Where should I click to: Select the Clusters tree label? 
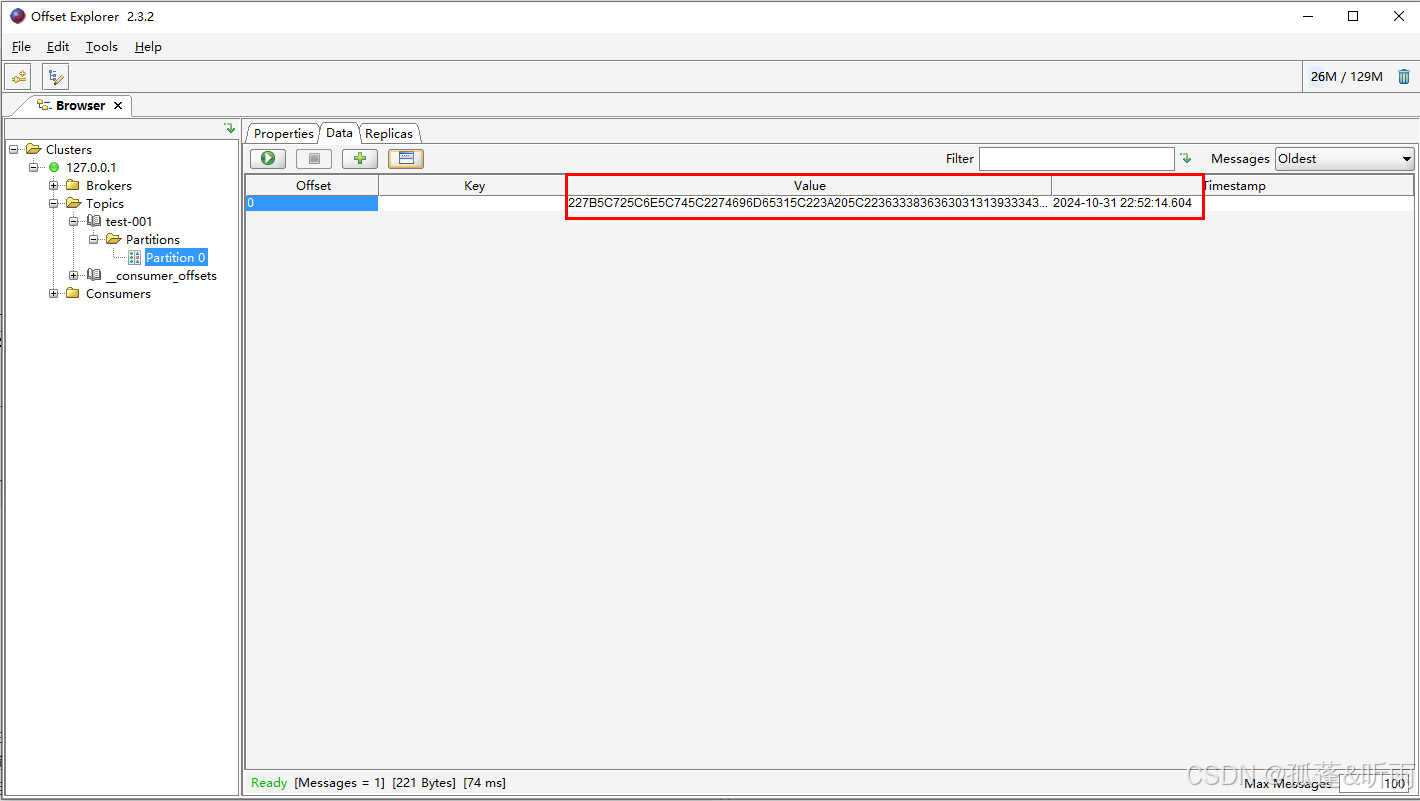[69, 149]
